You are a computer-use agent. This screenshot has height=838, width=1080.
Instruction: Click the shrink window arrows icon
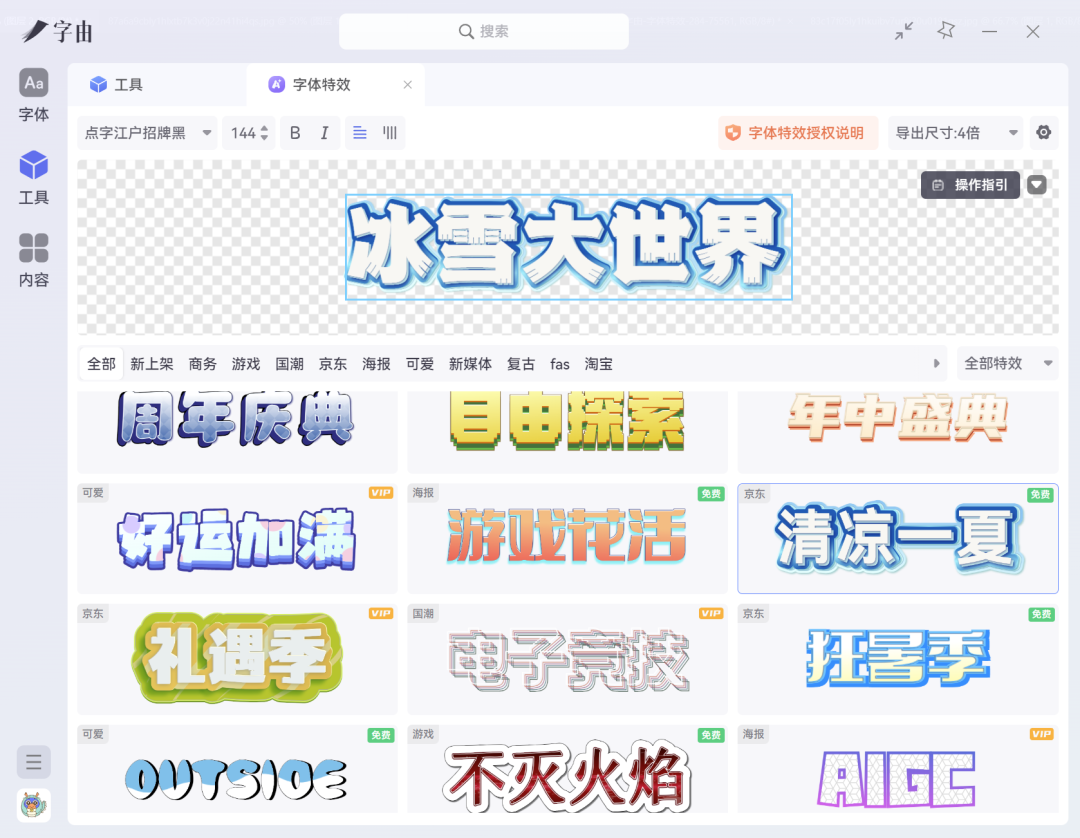(904, 31)
